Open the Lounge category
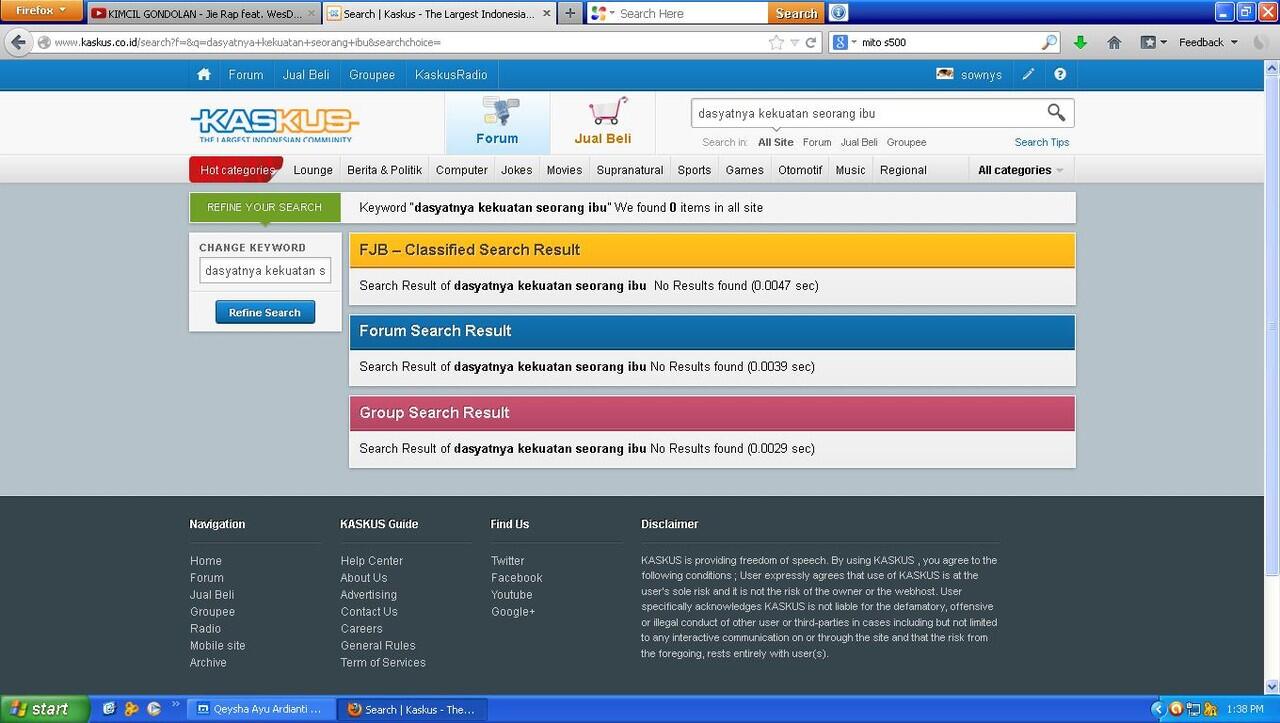 pyautogui.click(x=313, y=170)
